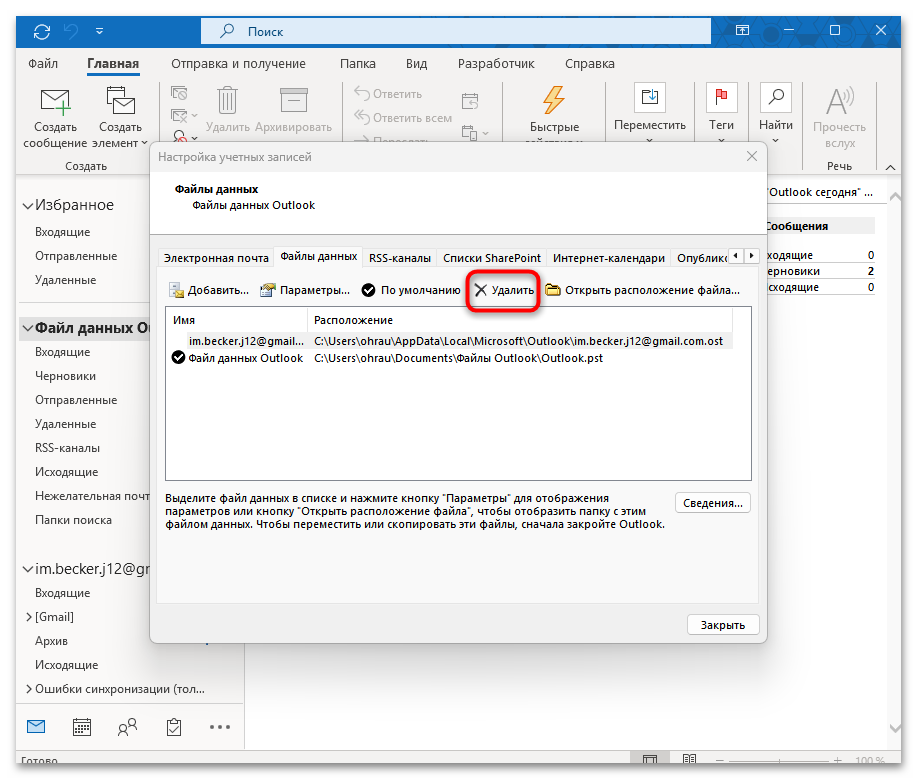The image size is (917, 779).
Task: Switch to the Calendar view icon
Action: [x=81, y=727]
